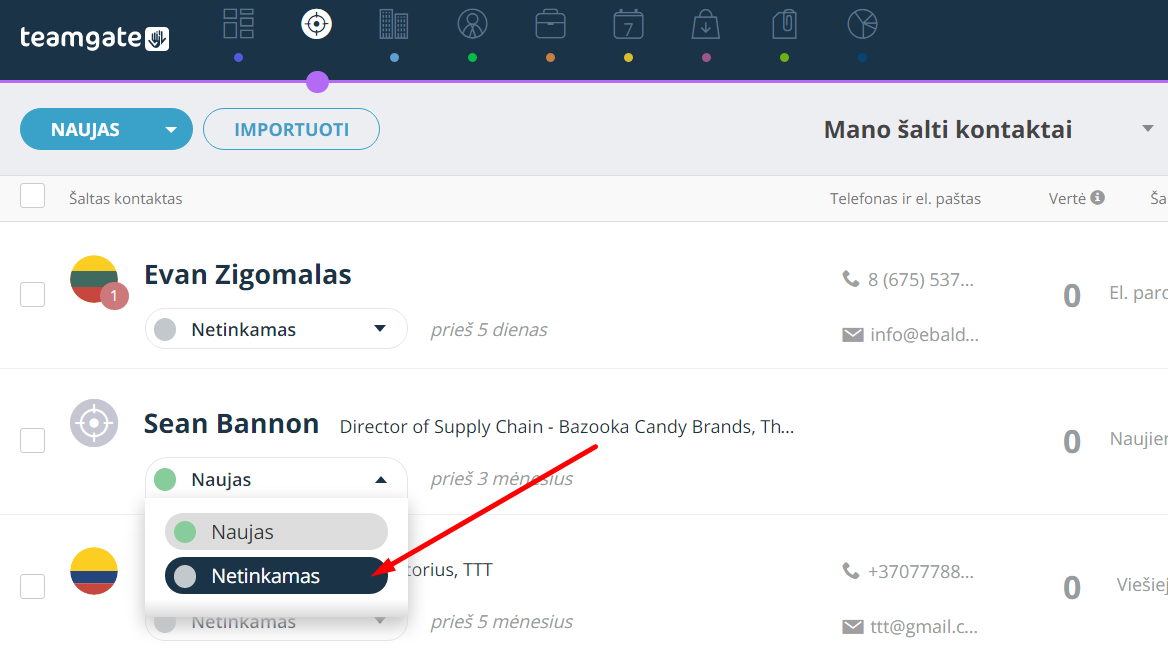Viewport: 1168px width, 670px height.
Task: Collapse Sean Bannon's Naujas status dropdown
Action: point(276,479)
